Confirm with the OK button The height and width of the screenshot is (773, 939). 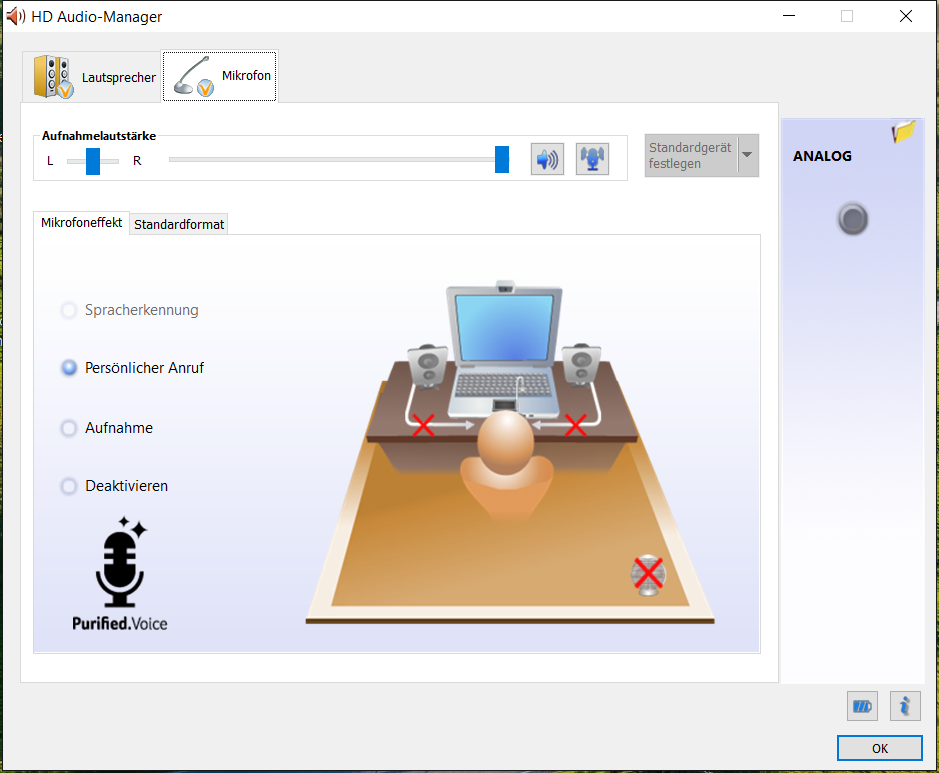pyautogui.click(x=880, y=748)
